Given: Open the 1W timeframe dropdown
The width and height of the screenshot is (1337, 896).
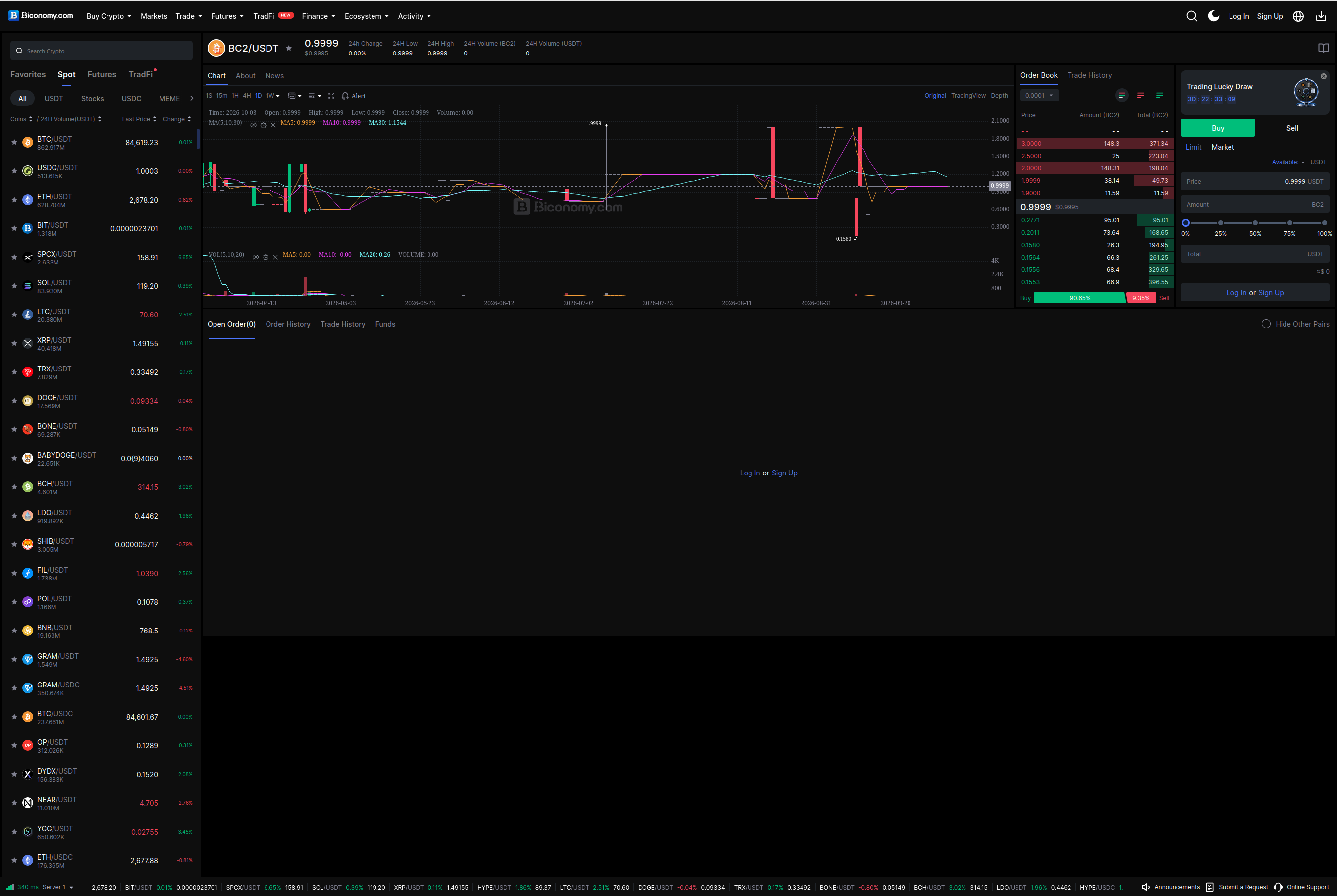Looking at the screenshot, I should (272, 96).
